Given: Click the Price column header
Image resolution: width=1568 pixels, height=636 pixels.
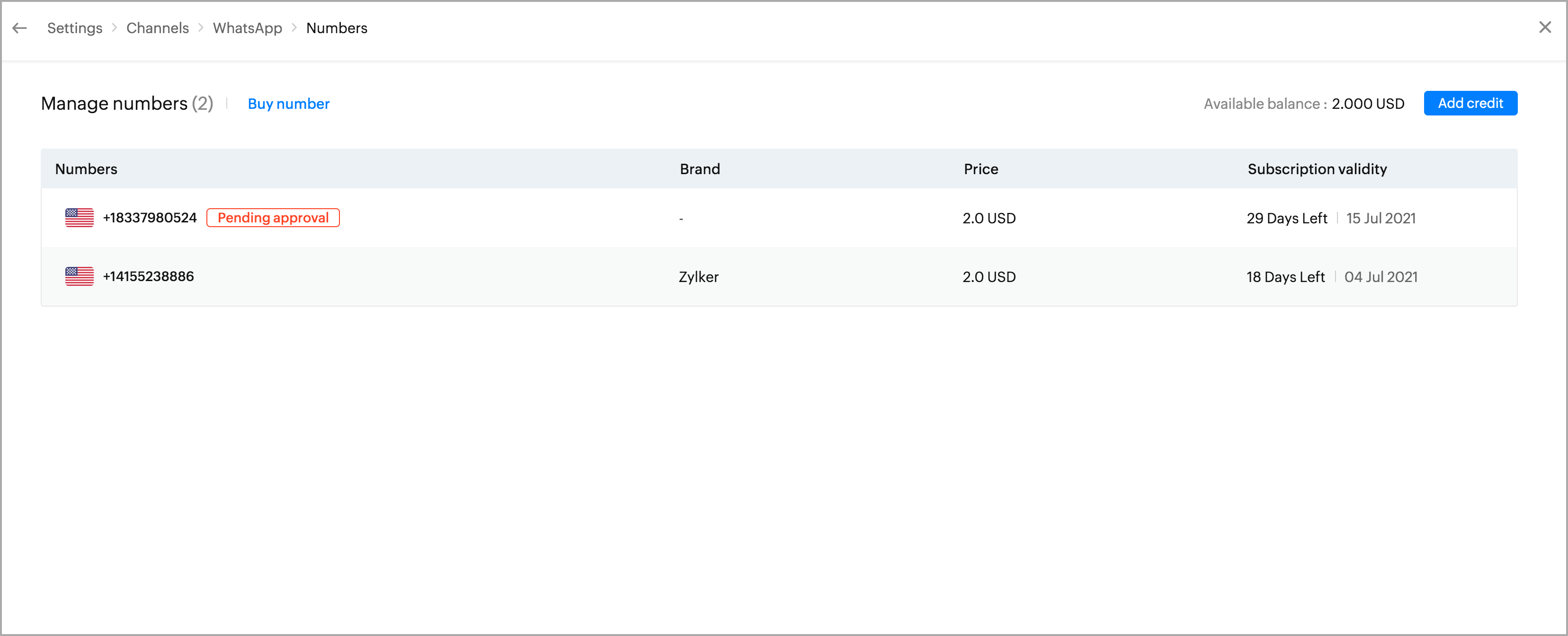Looking at the screenshot, I should [980, 169].
